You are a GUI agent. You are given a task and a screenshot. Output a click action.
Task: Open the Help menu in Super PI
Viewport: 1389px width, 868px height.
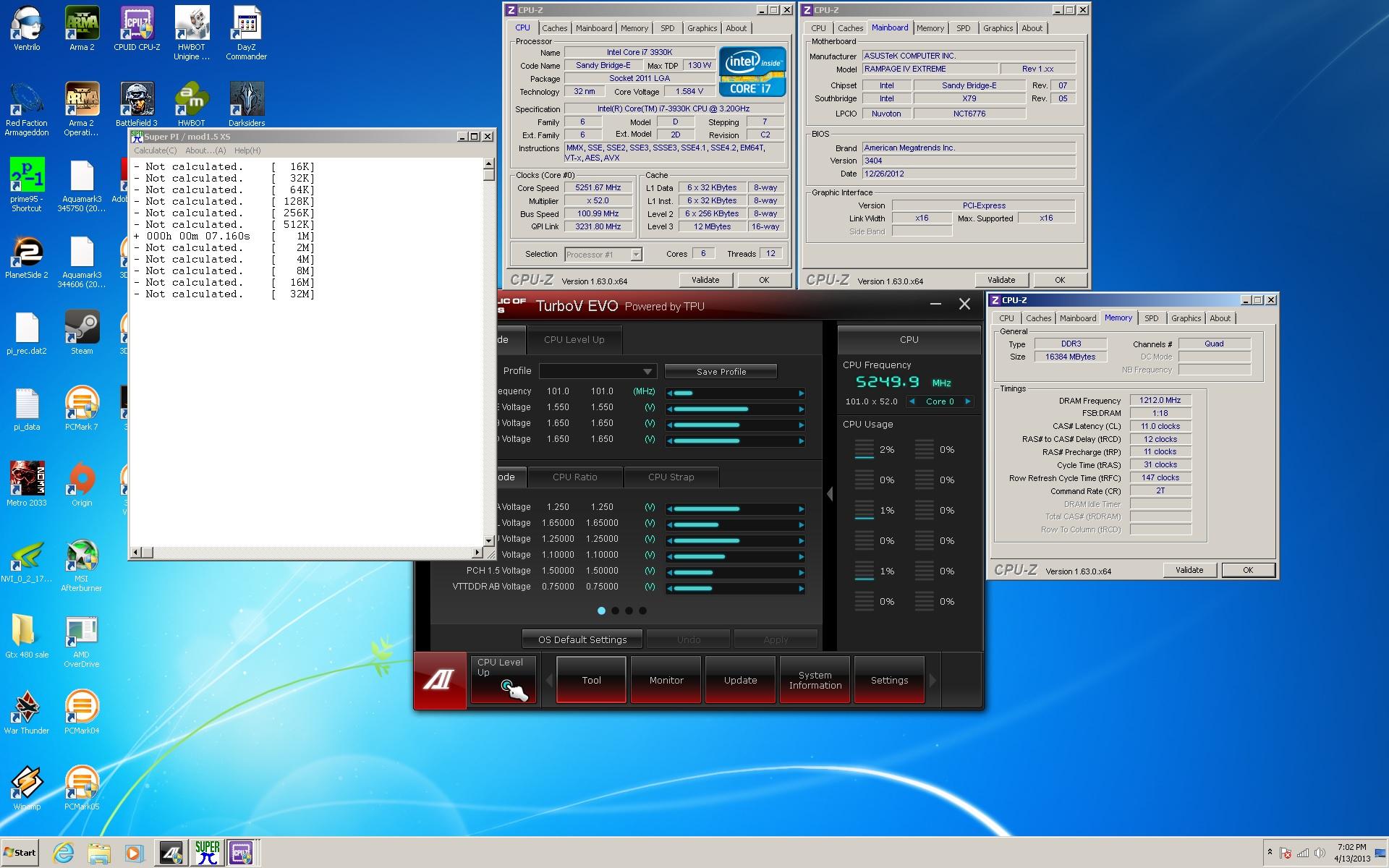(x=247, y=150)
